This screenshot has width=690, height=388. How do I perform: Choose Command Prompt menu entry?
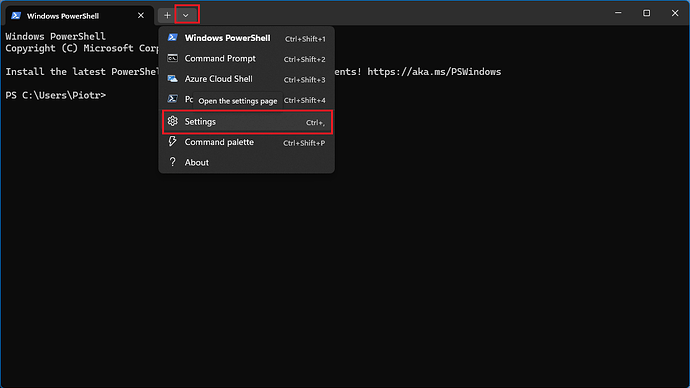[246, 59]
